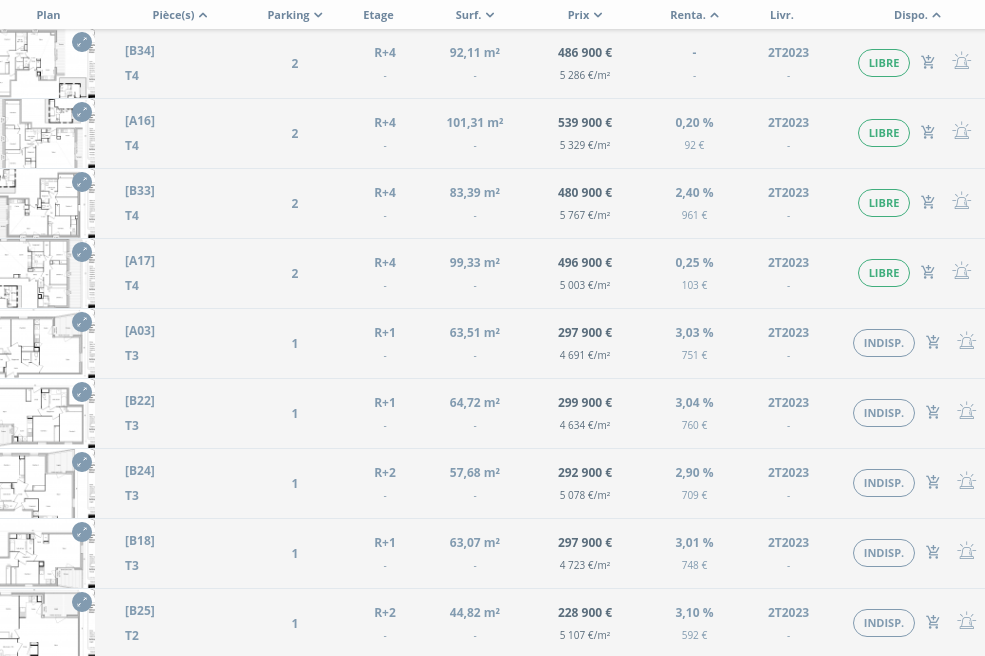Screen dimensions: 985x656
Task: Click the alert siren icon for lot A16
Action: [961, 132]
